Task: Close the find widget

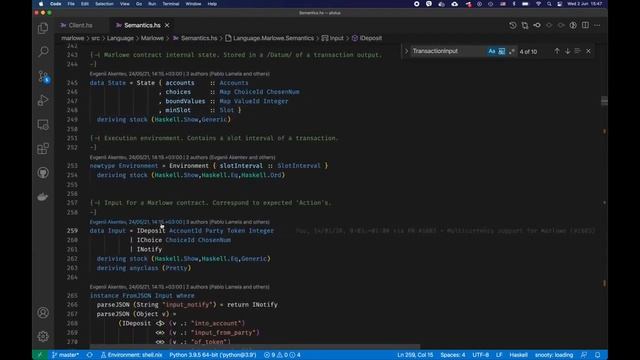Action: click(588, 51)
